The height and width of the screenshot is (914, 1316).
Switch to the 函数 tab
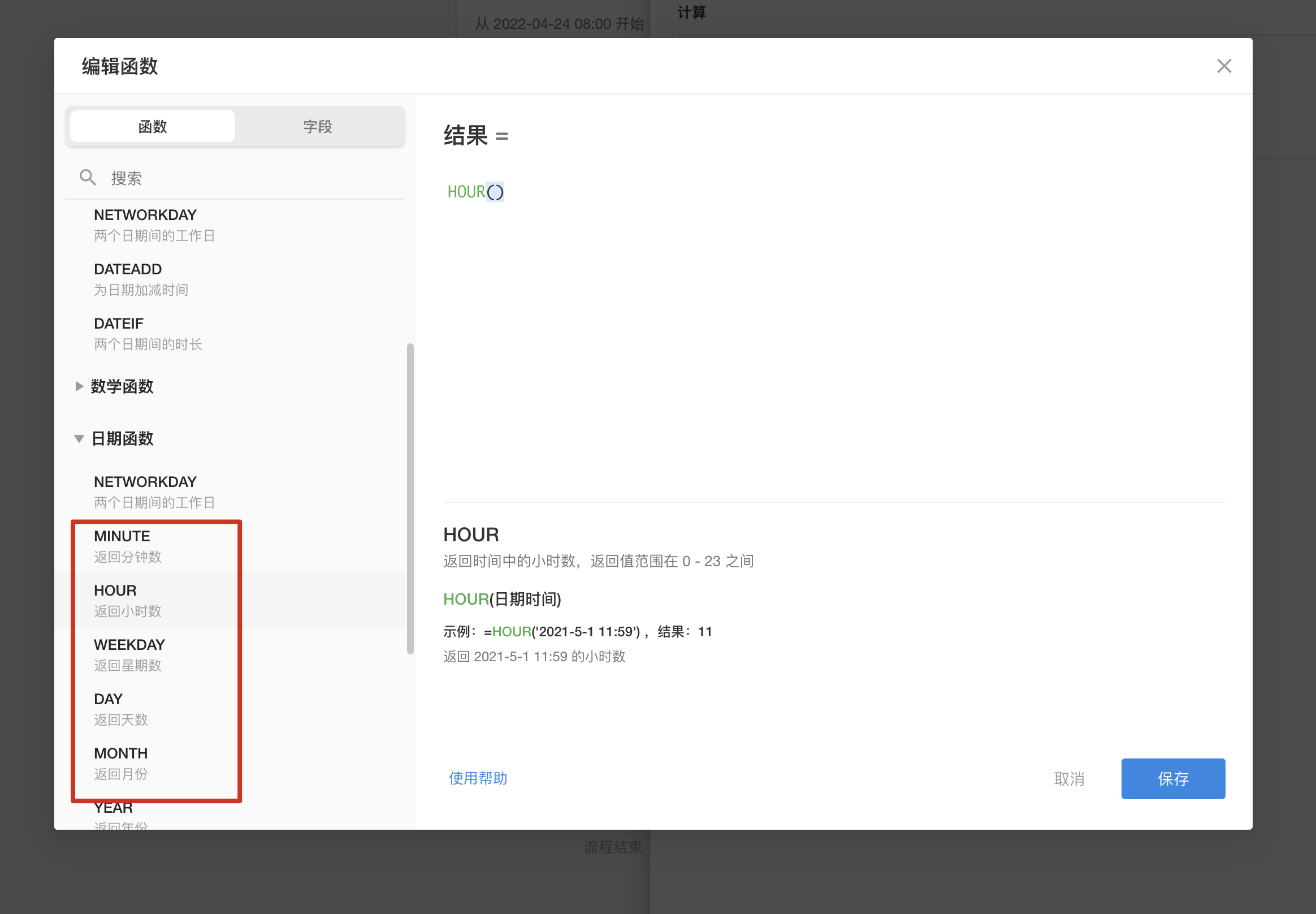(x=152, y=127)
